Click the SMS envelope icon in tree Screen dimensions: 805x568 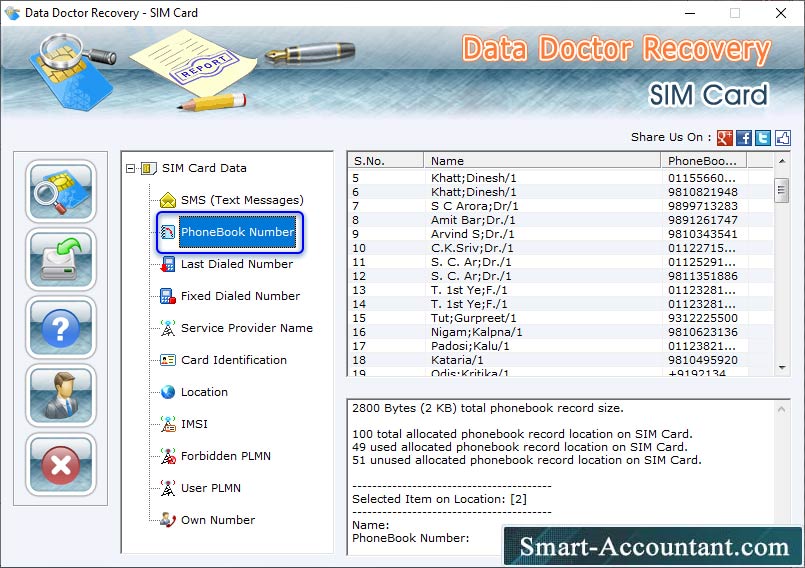coord(168,200)
